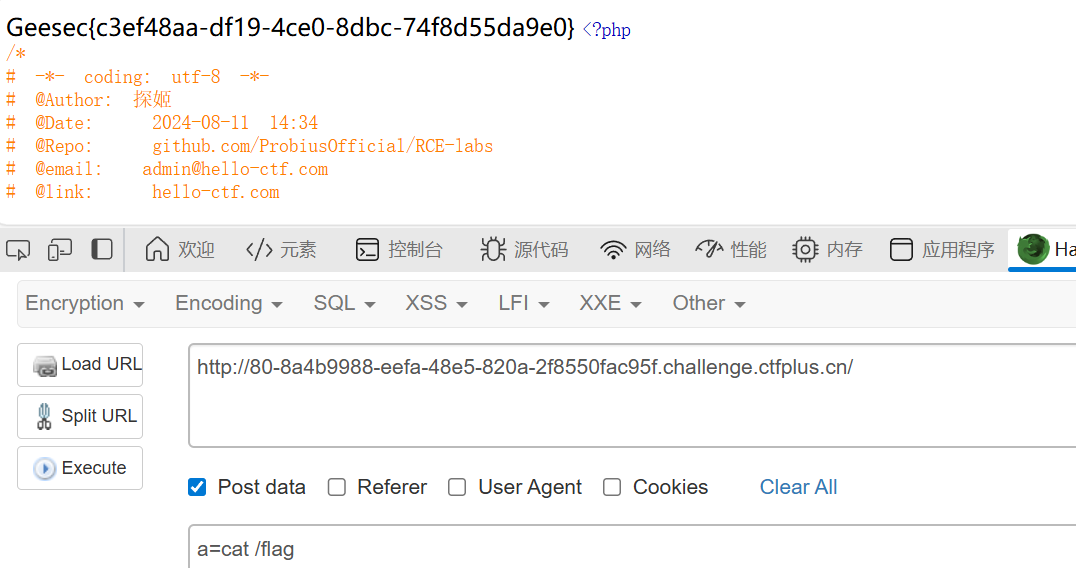Open the Application (应用程序) tab
Screen dimensions: 1076x568
pos(942,250)
